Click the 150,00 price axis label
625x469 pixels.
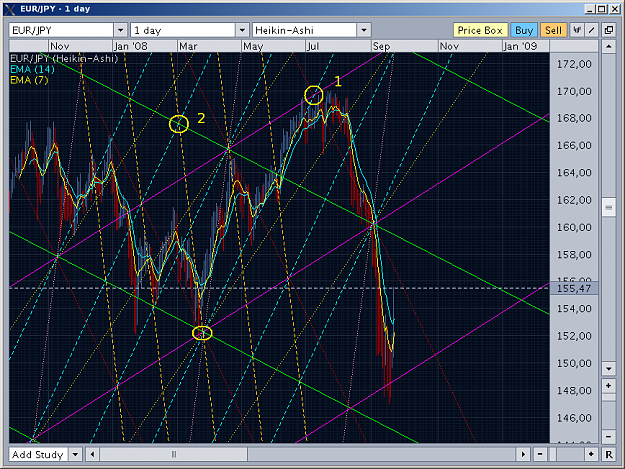(574, 363)
